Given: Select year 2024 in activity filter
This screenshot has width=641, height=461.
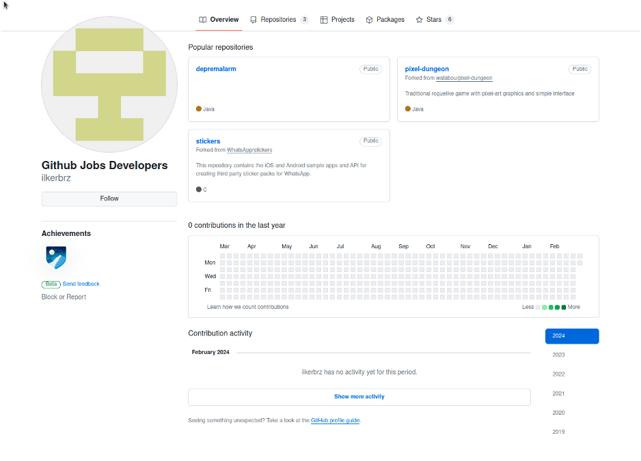Looking at the screenshot, I should pyautogui.click(x=572, y=336).
